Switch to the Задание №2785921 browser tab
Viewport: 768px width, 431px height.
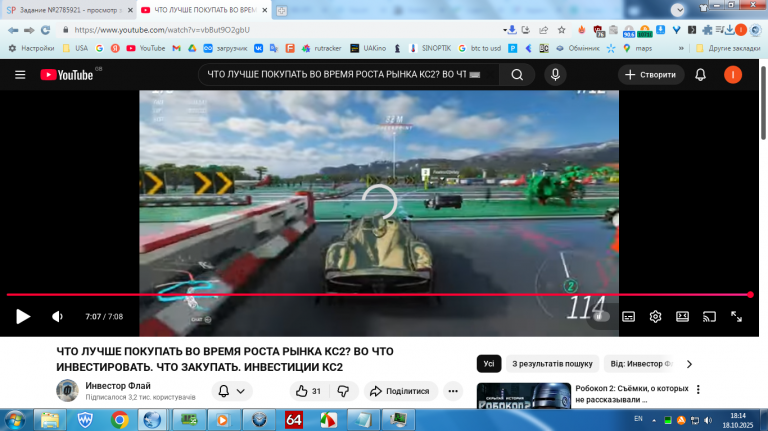click(x=69, y=10)
